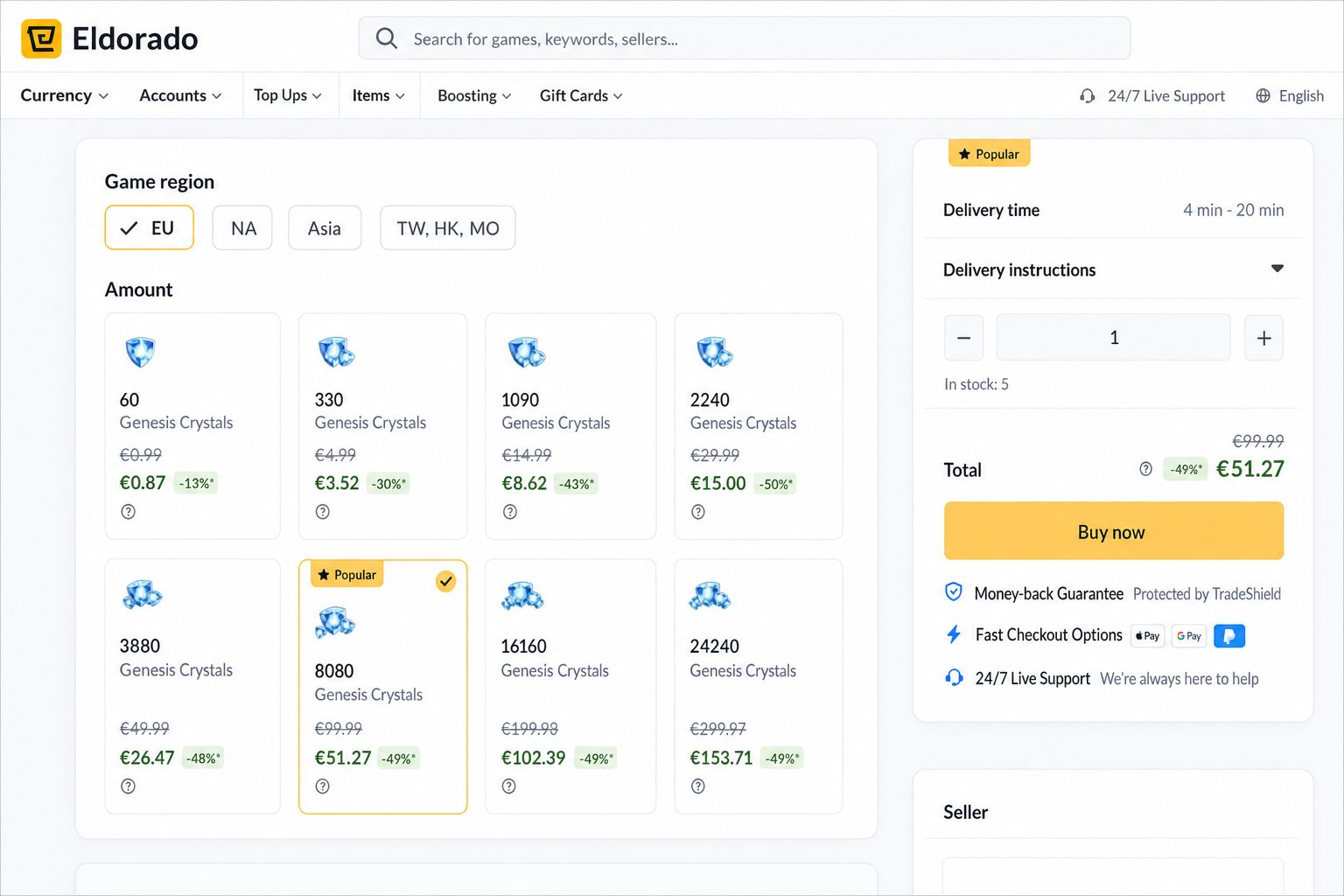Select the TW, HK, MO region
The height and width of the screenshot is (896, 1344).
pos(448,228)
